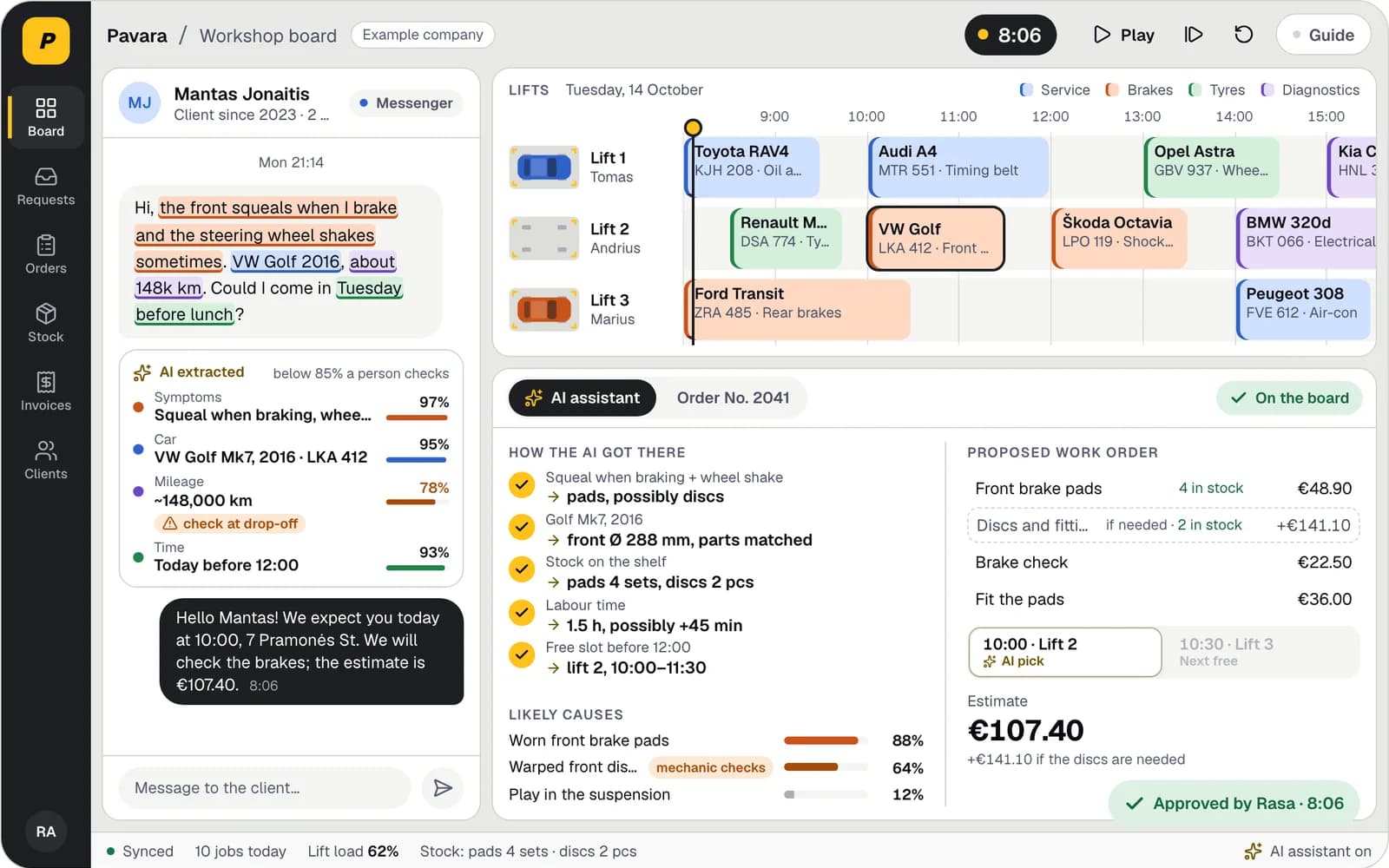
Task: Click the 8:06 clock pill
Action: (x=1010, y=35)
